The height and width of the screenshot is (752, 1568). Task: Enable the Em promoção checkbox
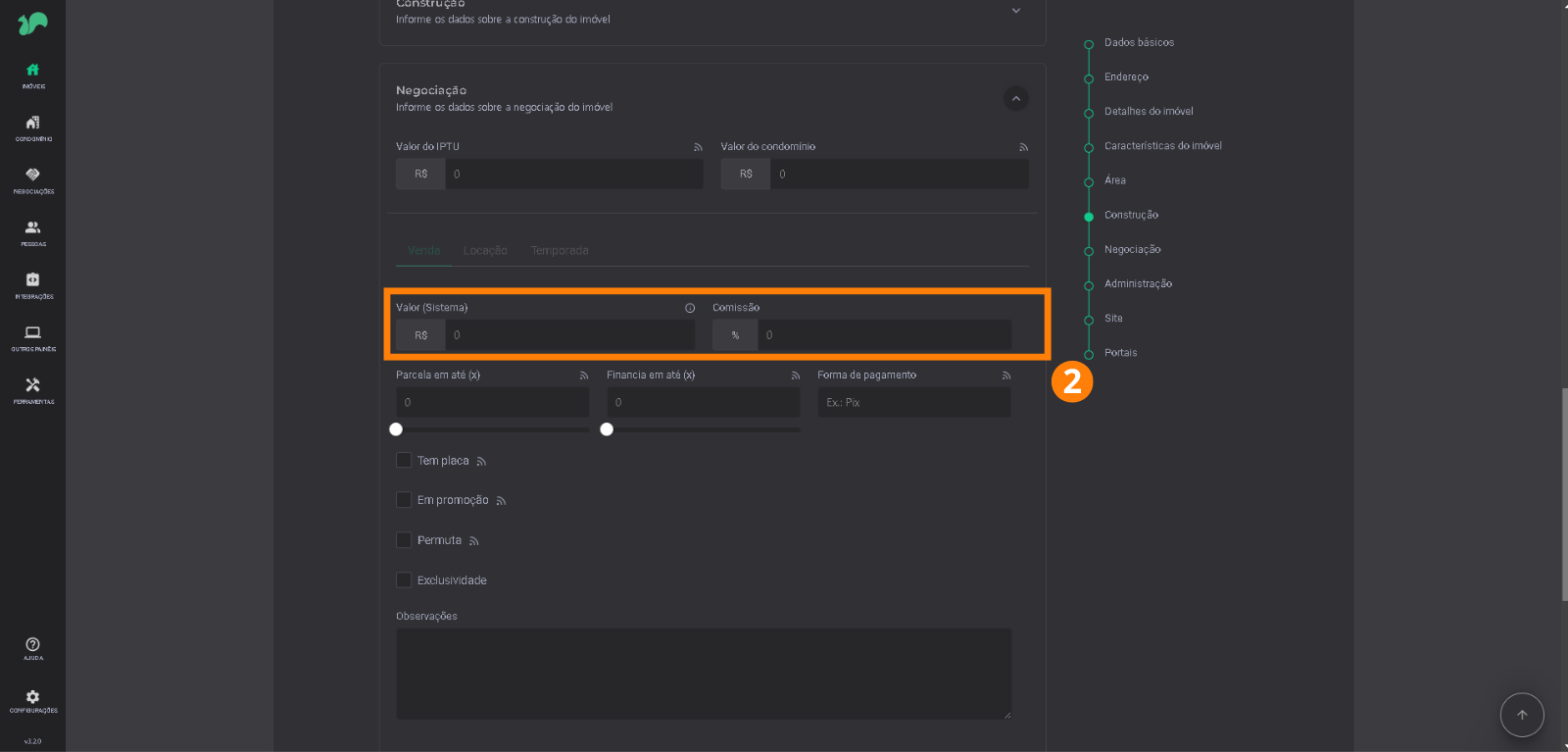pyautogui.click(x=403, y=500)
